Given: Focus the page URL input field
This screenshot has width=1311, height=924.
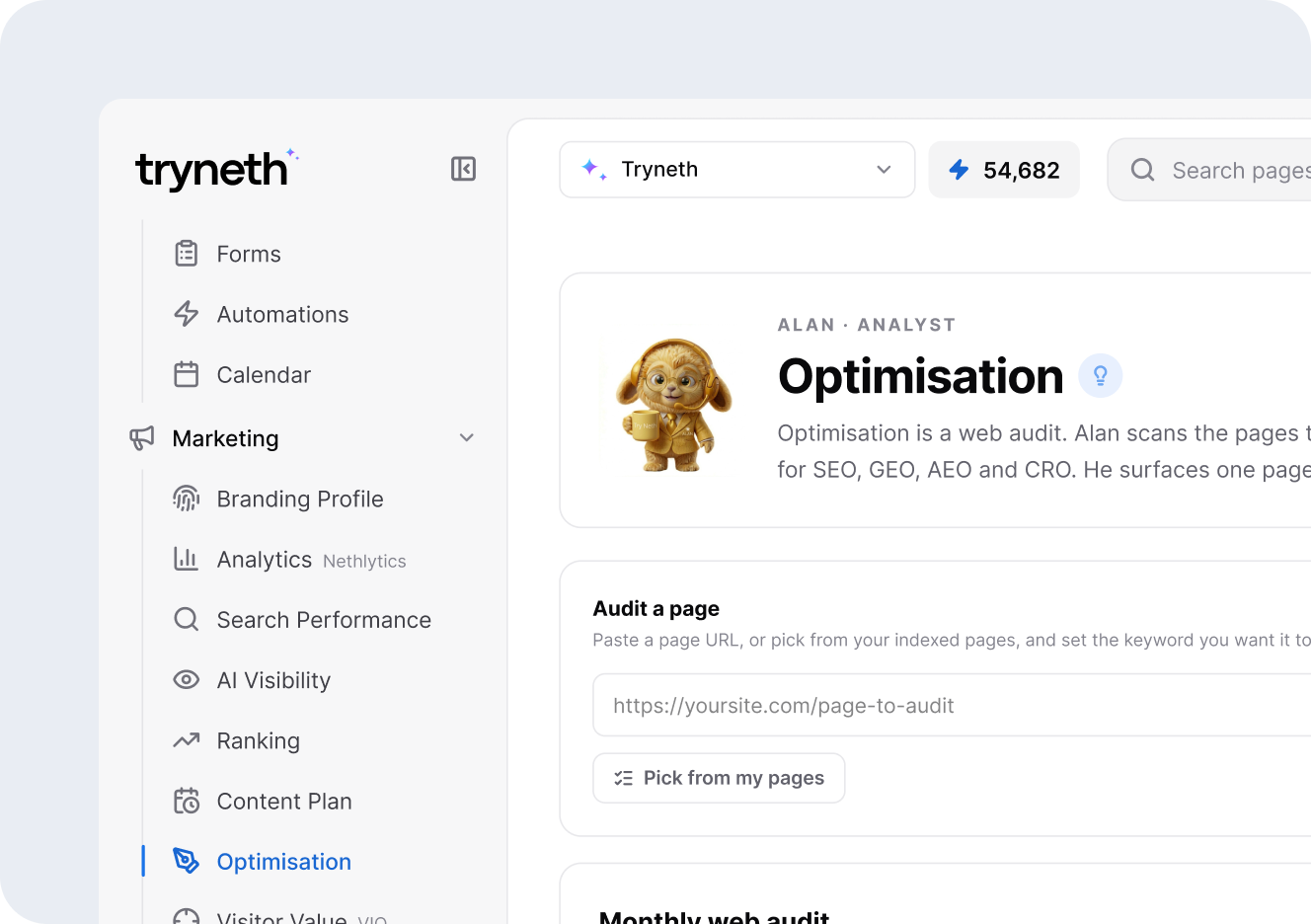Looking at the screenshot, I should 952,705.
